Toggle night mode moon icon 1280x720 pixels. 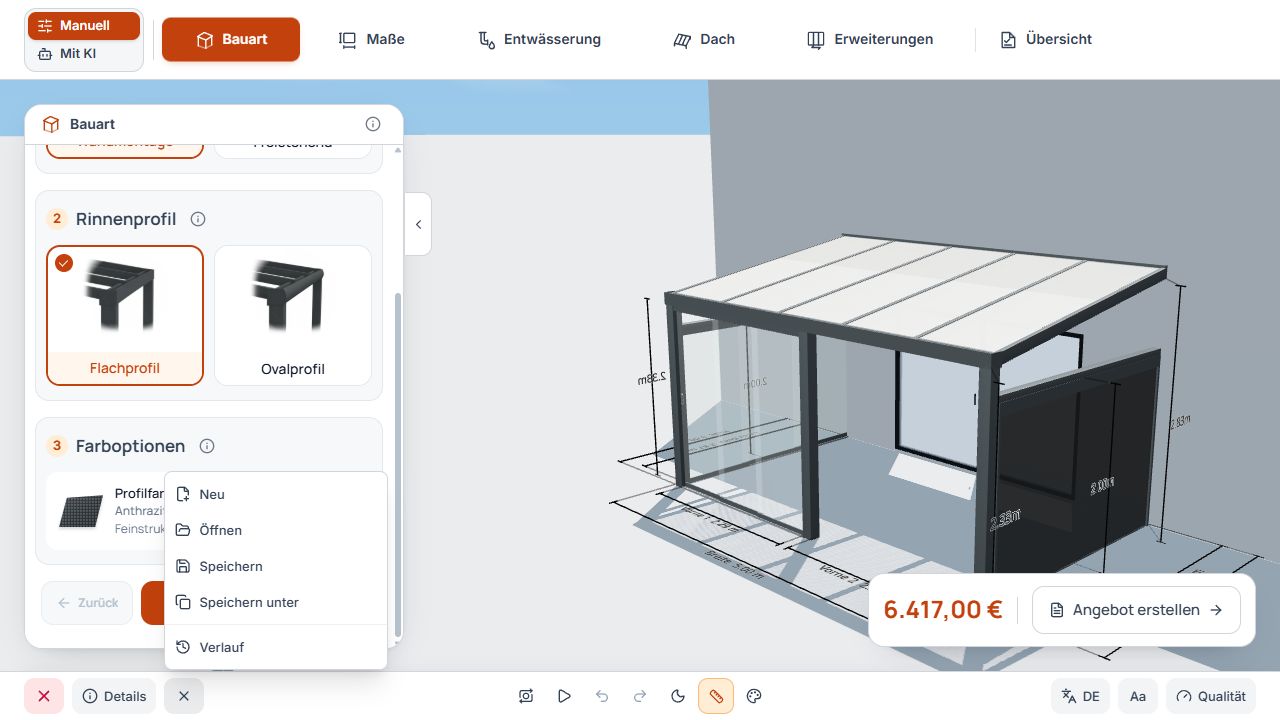point(678,696)
